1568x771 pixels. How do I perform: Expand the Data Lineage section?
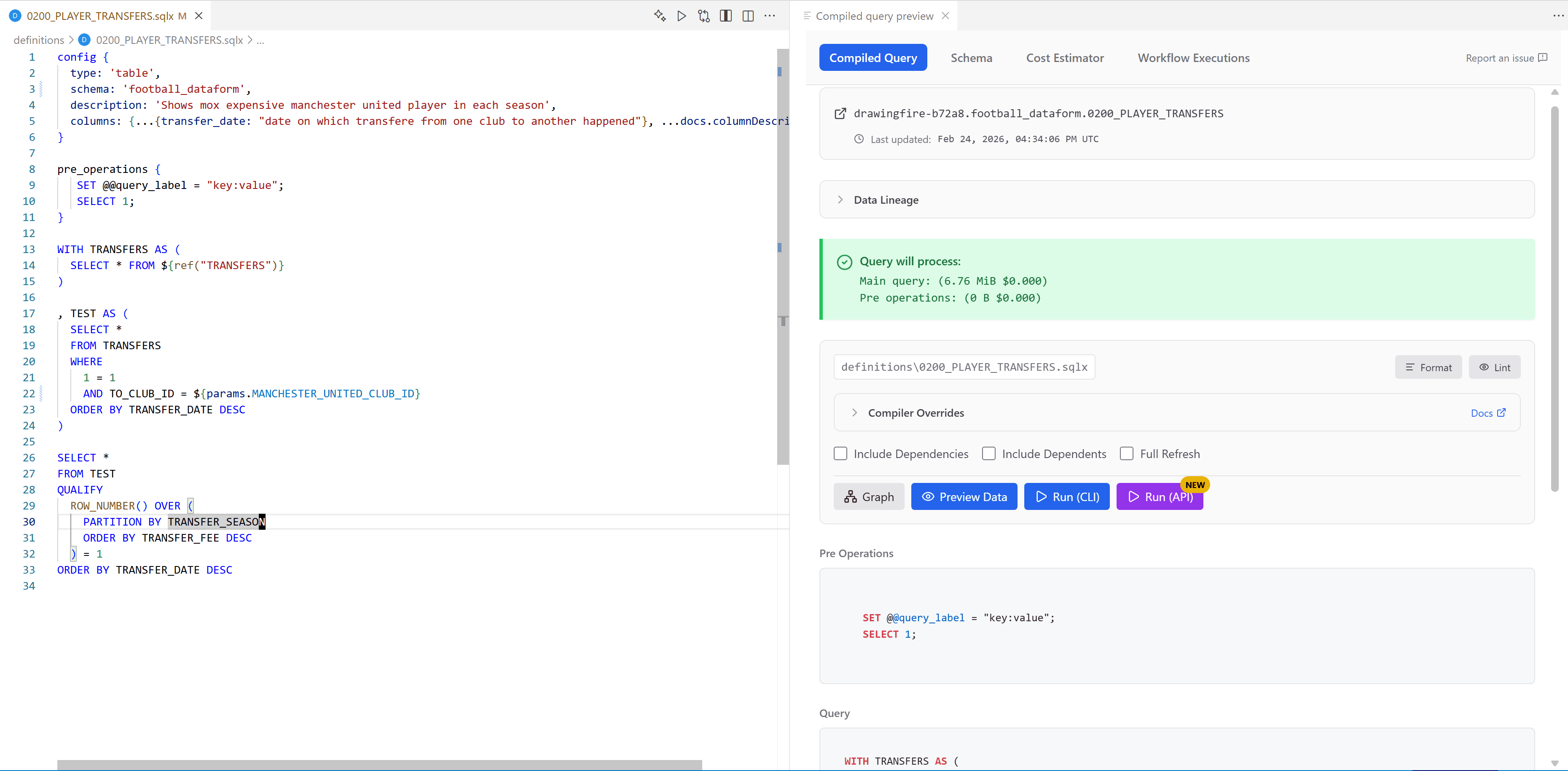1176,200
